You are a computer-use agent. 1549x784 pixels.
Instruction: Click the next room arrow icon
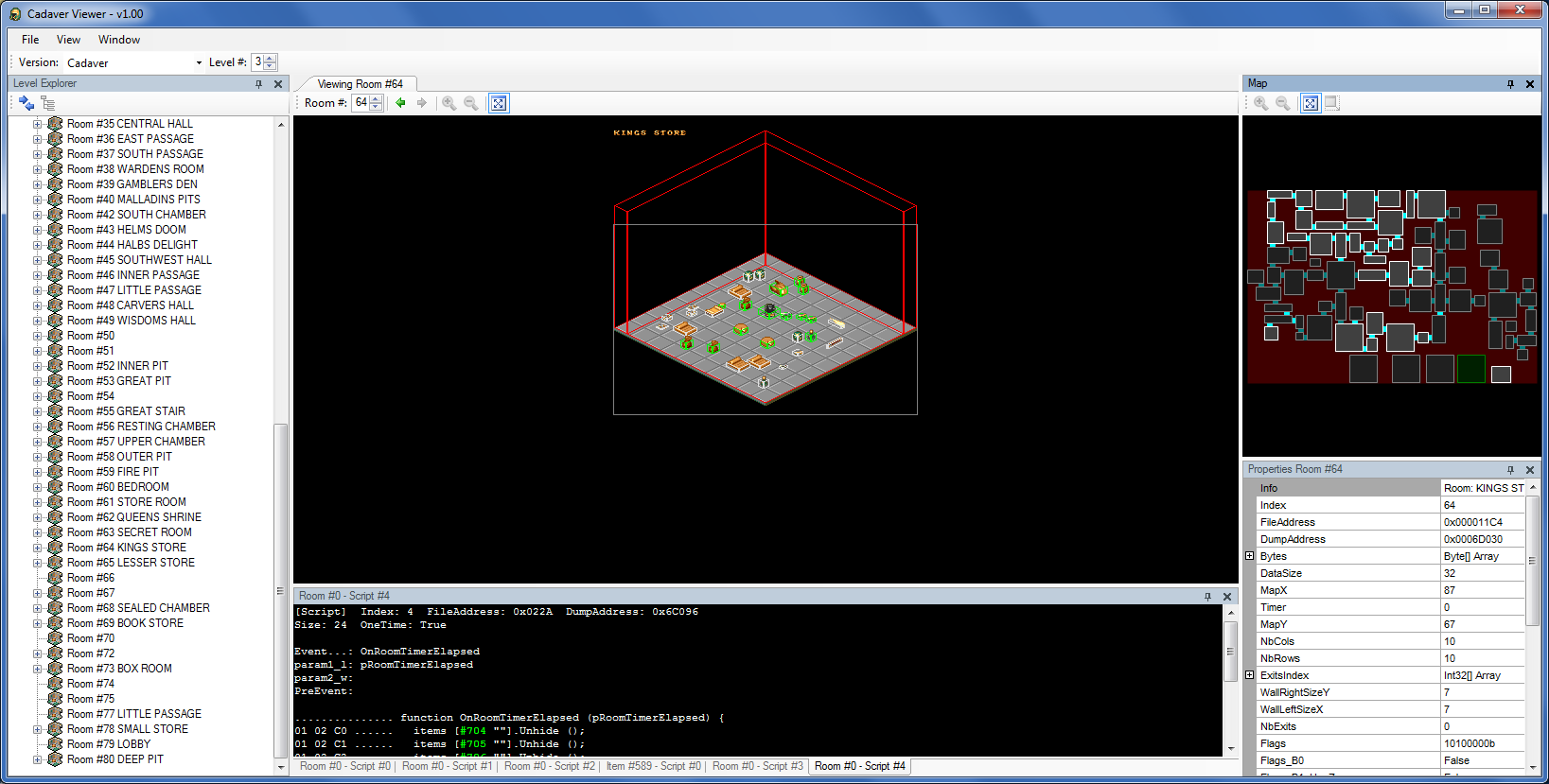422,103
